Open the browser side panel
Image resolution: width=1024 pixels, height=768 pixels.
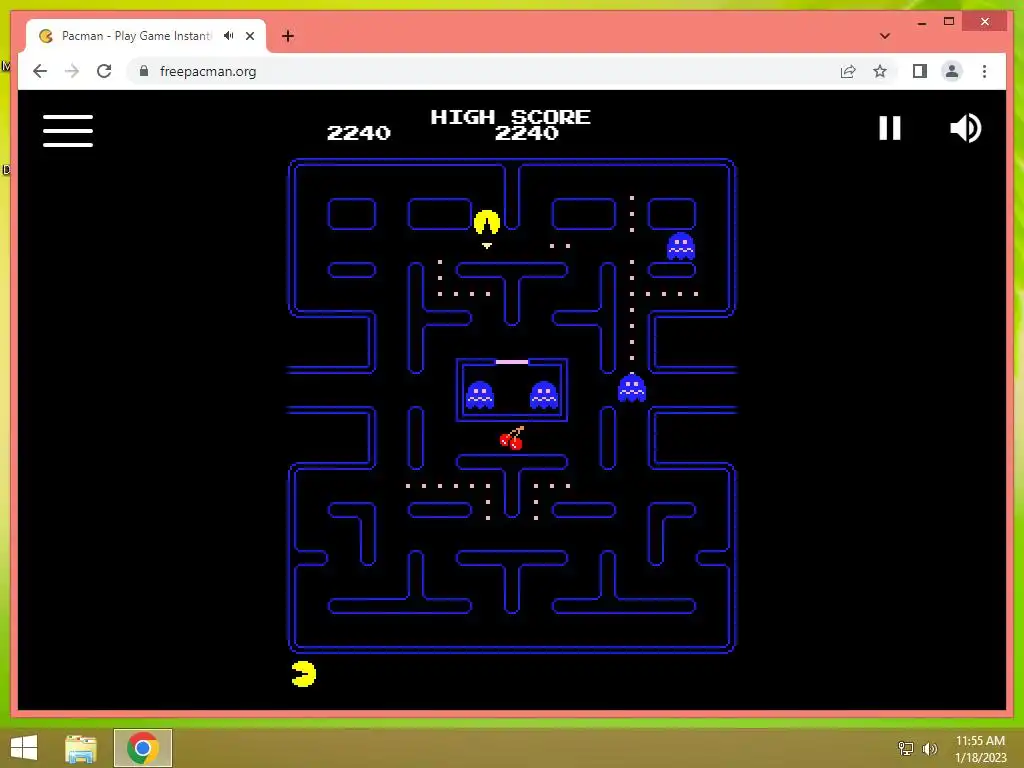tap(920, 71)
